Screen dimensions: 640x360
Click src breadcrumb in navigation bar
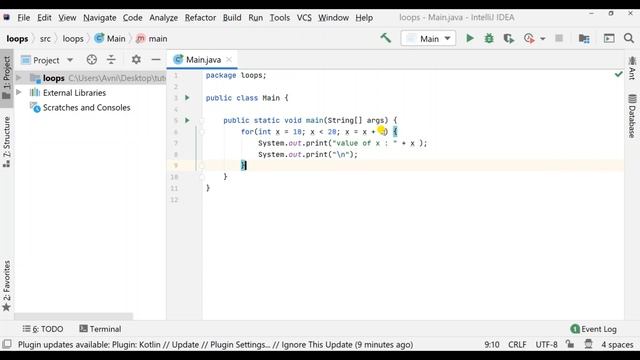(x=45, y=39)
